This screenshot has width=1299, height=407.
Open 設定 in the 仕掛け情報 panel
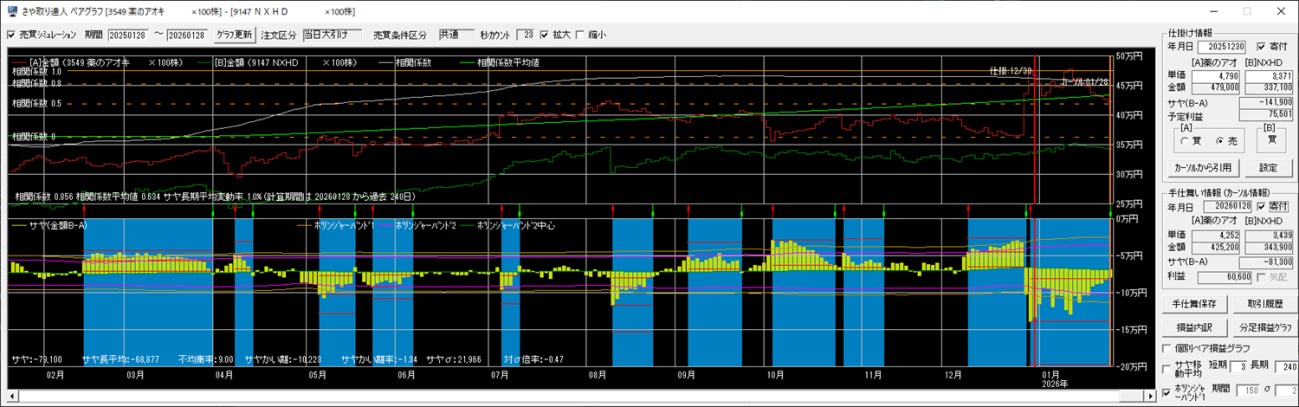pyautogui.click(x=1267, y=168)
